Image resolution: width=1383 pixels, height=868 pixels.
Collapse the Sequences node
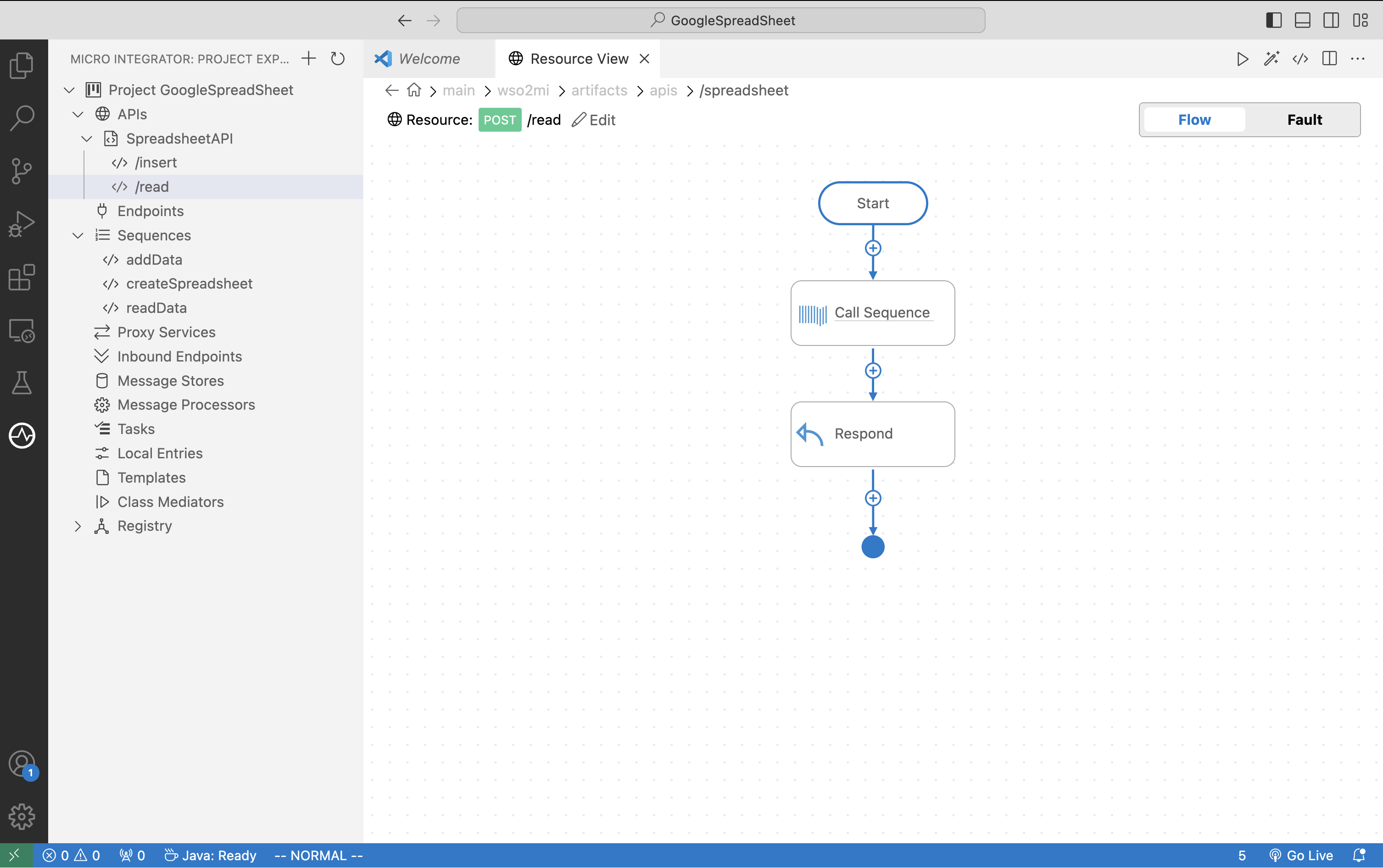click(x=78, y=235)
